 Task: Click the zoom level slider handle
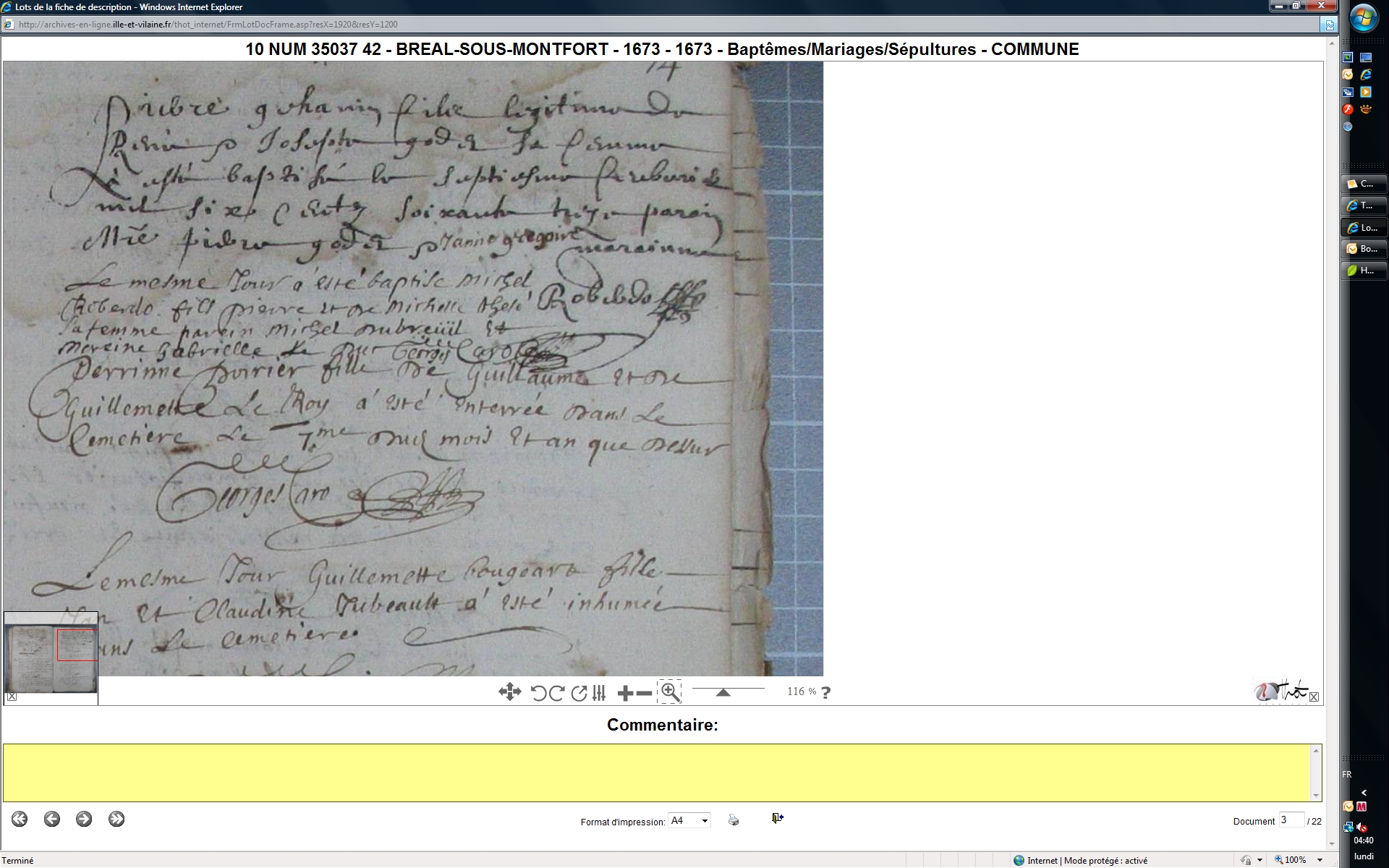(723, 693)
